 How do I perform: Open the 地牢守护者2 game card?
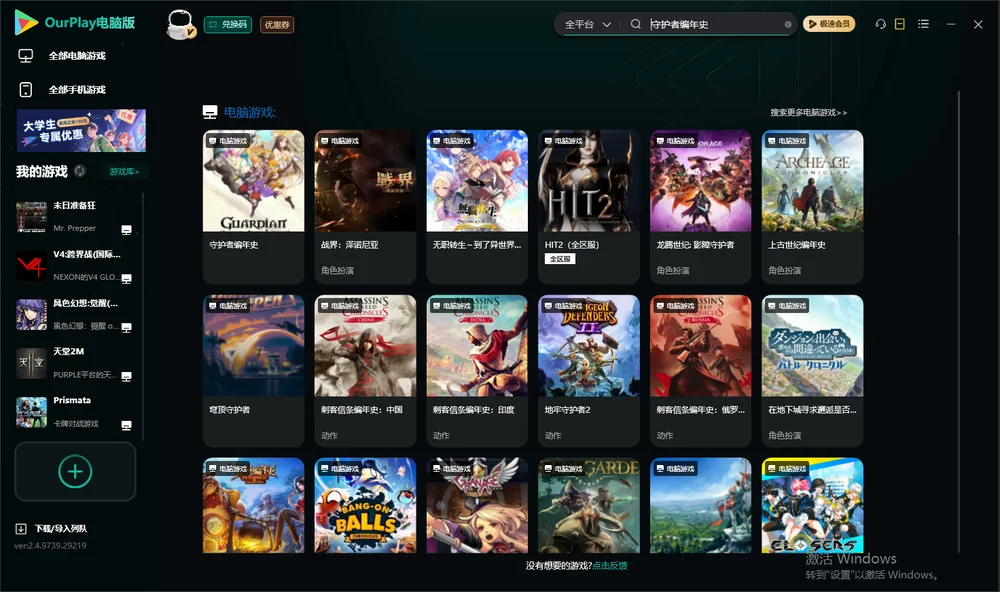(589, 371)
